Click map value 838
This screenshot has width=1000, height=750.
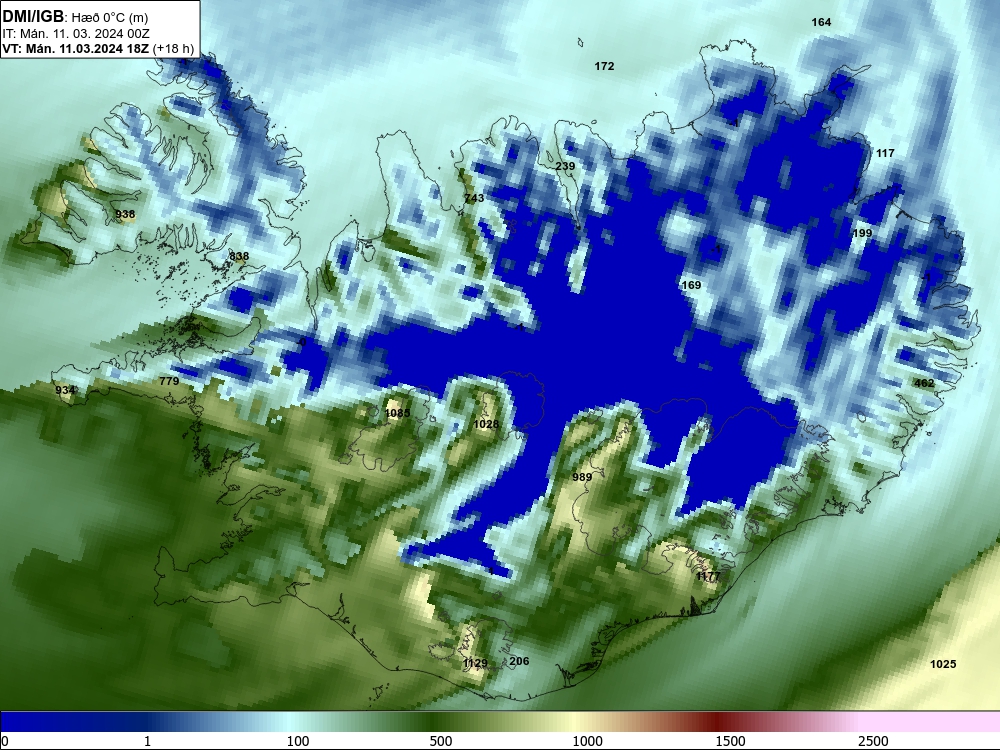click(x=239, y=256)
